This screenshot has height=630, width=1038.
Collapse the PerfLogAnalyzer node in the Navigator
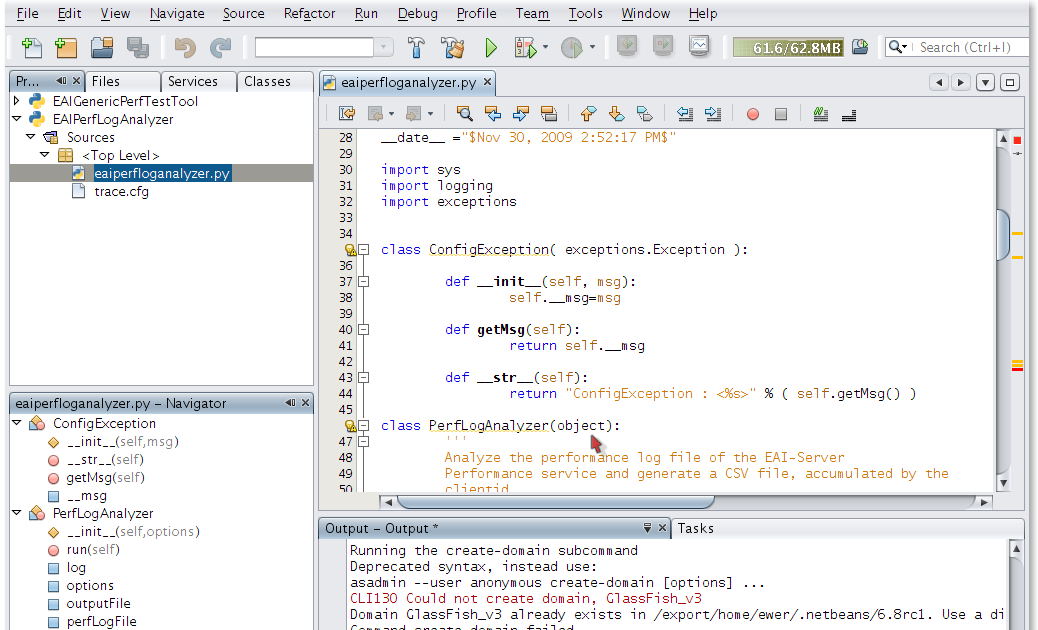click(15, 513)
